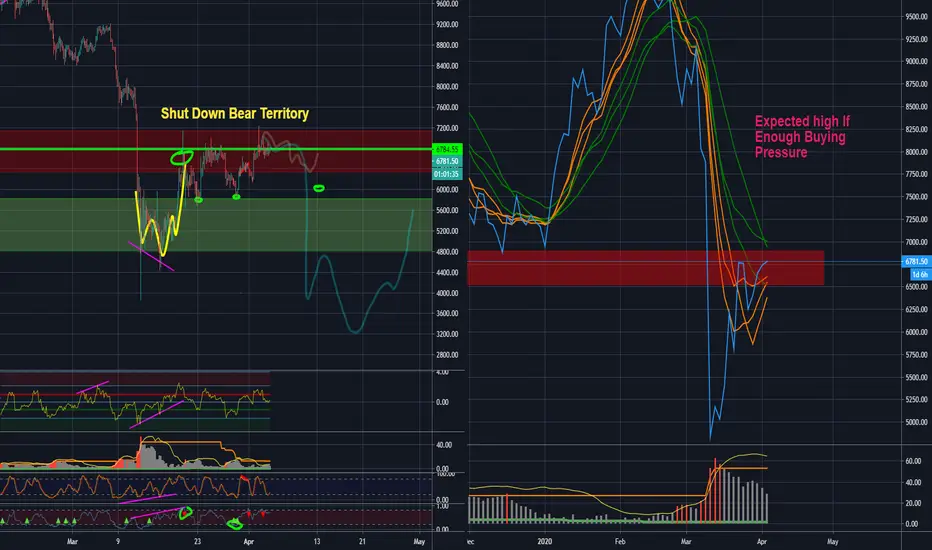Image resolution: width=932 pixels, height=550 pixels.
Task: Click the "May" label on left chart time axis
Action: click(419, 541)
